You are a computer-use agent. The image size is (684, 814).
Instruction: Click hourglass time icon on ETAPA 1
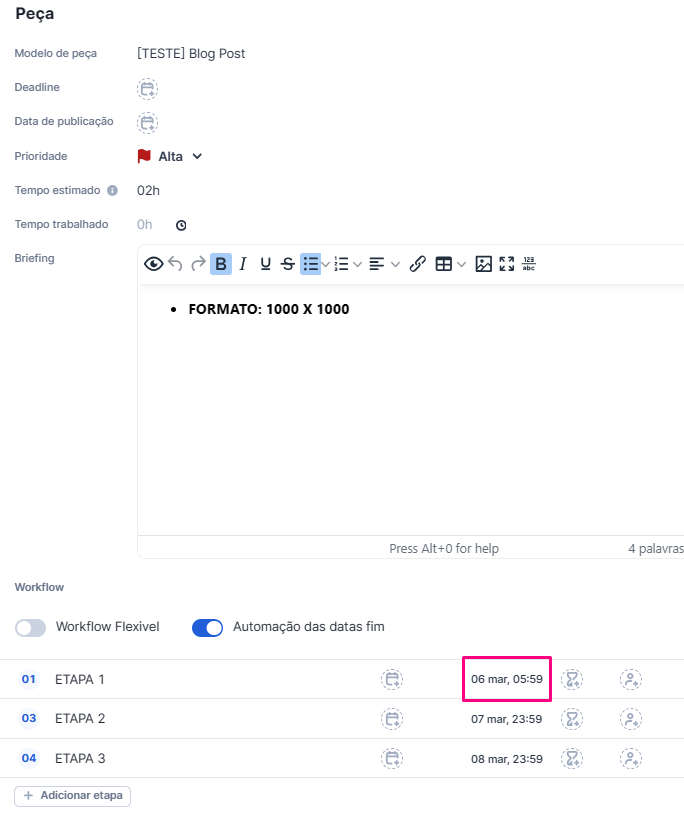pyautogui.click(x=572, y=679)
